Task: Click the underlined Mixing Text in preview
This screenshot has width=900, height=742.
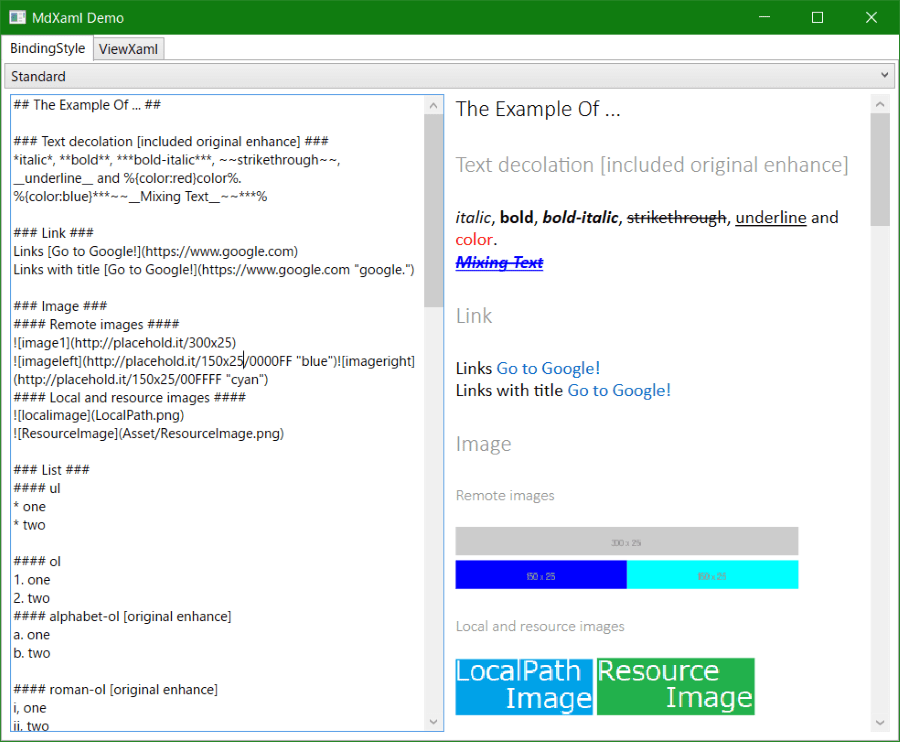Action: tap(498, 262)
